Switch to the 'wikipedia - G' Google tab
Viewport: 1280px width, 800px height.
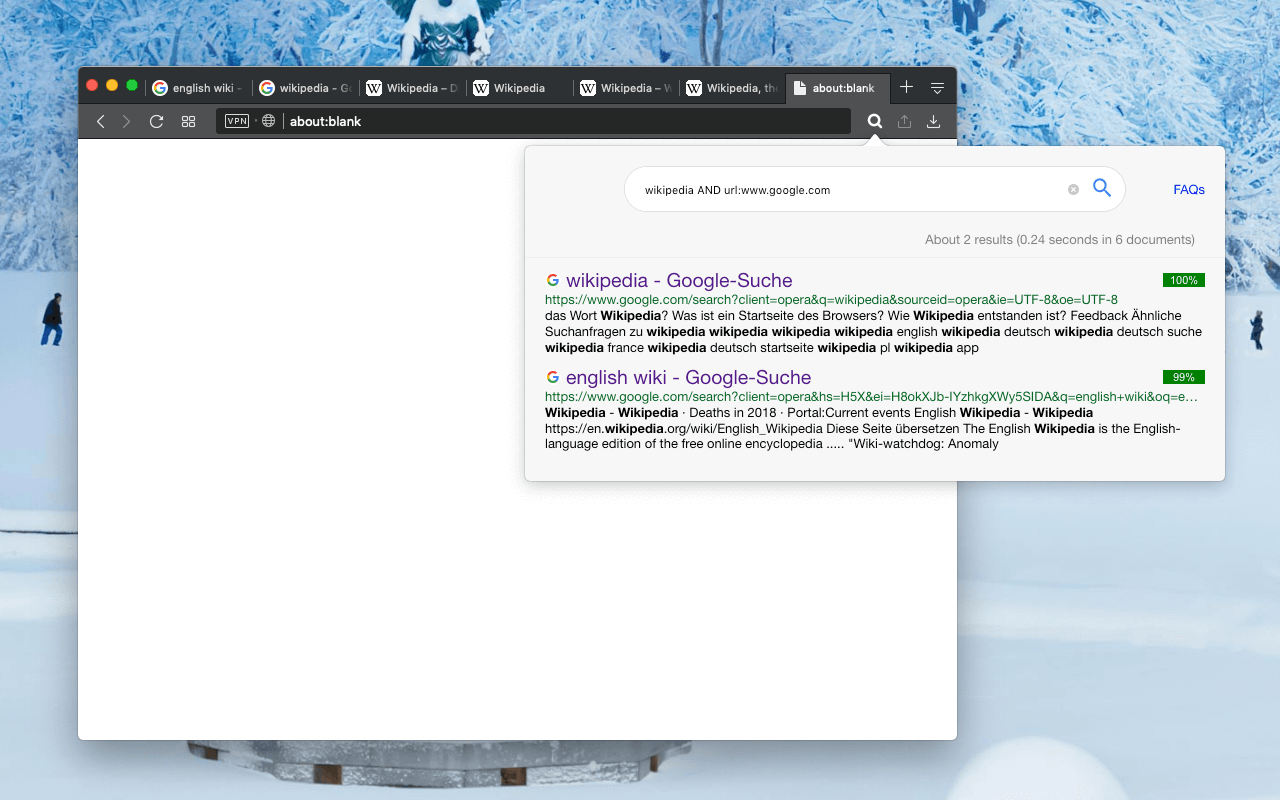coord(304,88)
